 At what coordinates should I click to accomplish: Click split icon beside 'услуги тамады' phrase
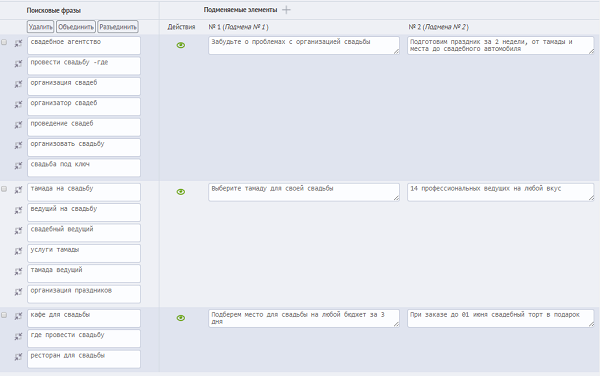(18, 251)
